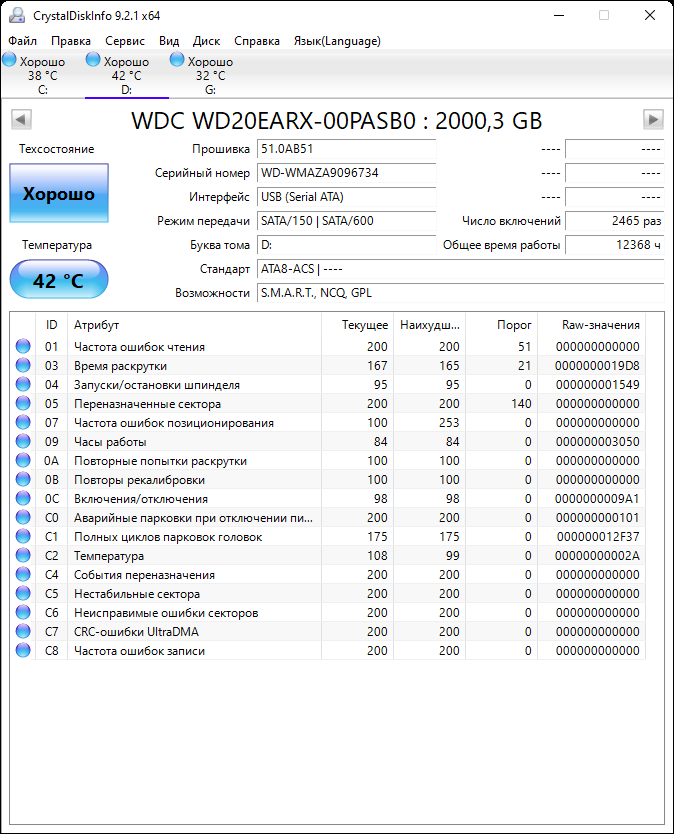Viewport: 674px width, 834px height.
Task: Click the 42 °C temperature indicator button
Action: 59,280
